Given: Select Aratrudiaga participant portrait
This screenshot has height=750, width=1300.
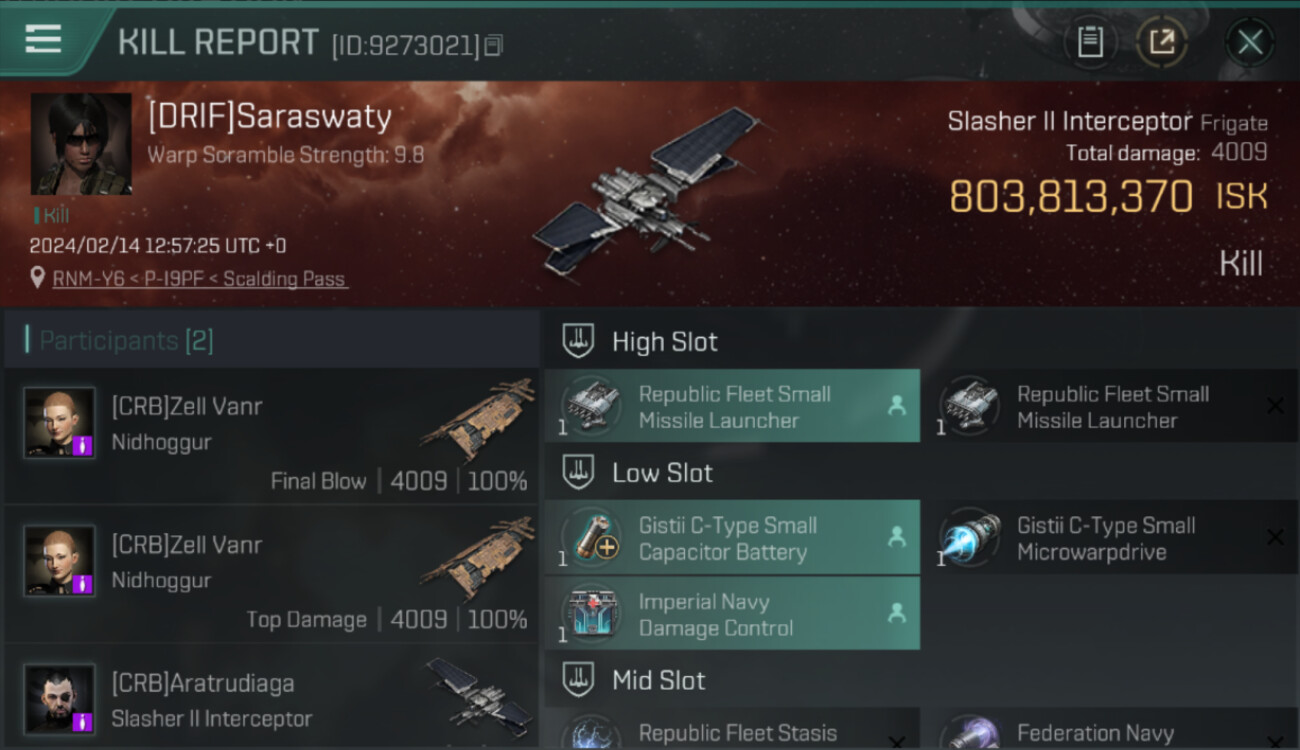Looking at the screenshot, I should (60, 699).
